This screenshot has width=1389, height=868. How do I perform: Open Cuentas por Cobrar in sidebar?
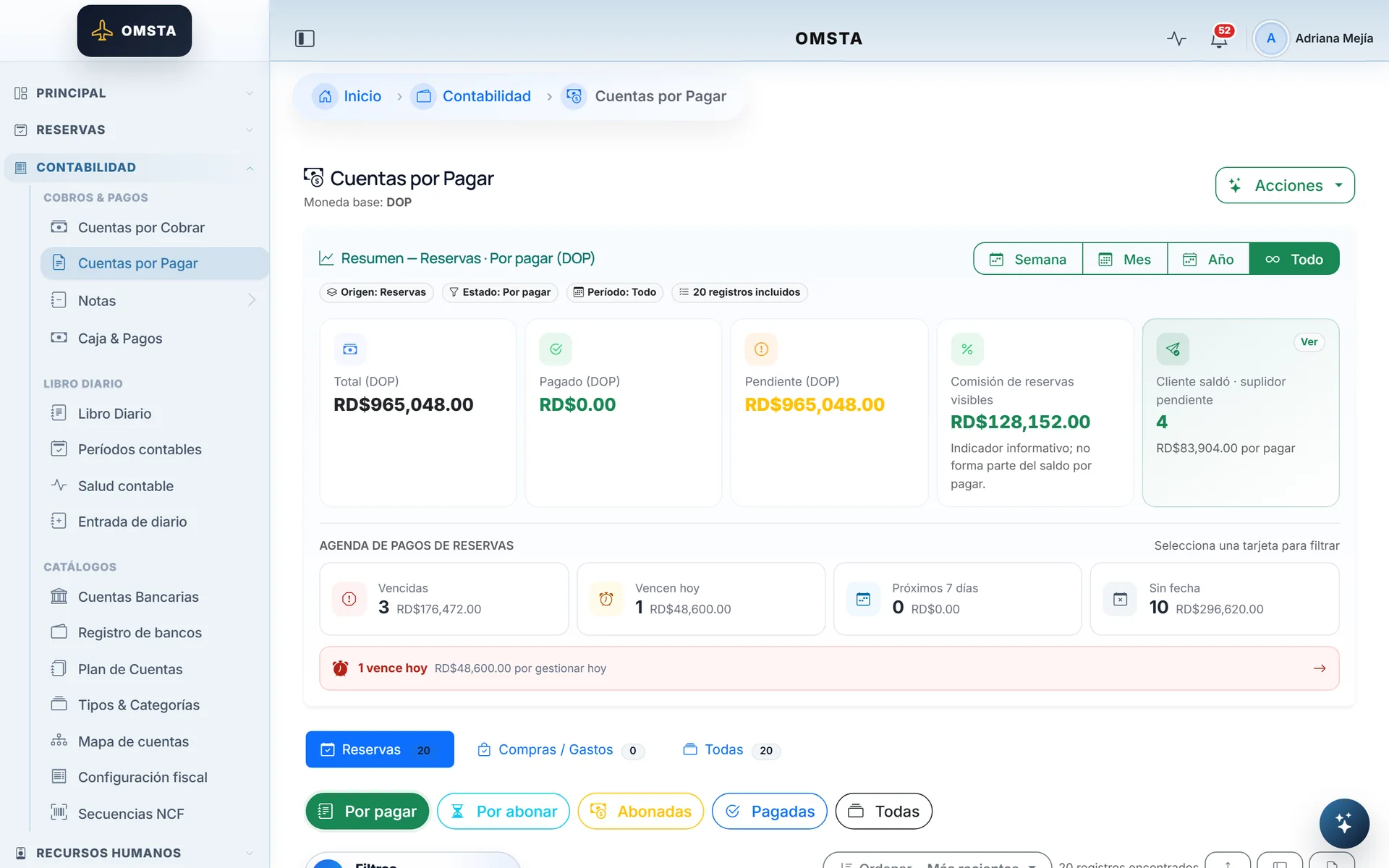[154, 228]
